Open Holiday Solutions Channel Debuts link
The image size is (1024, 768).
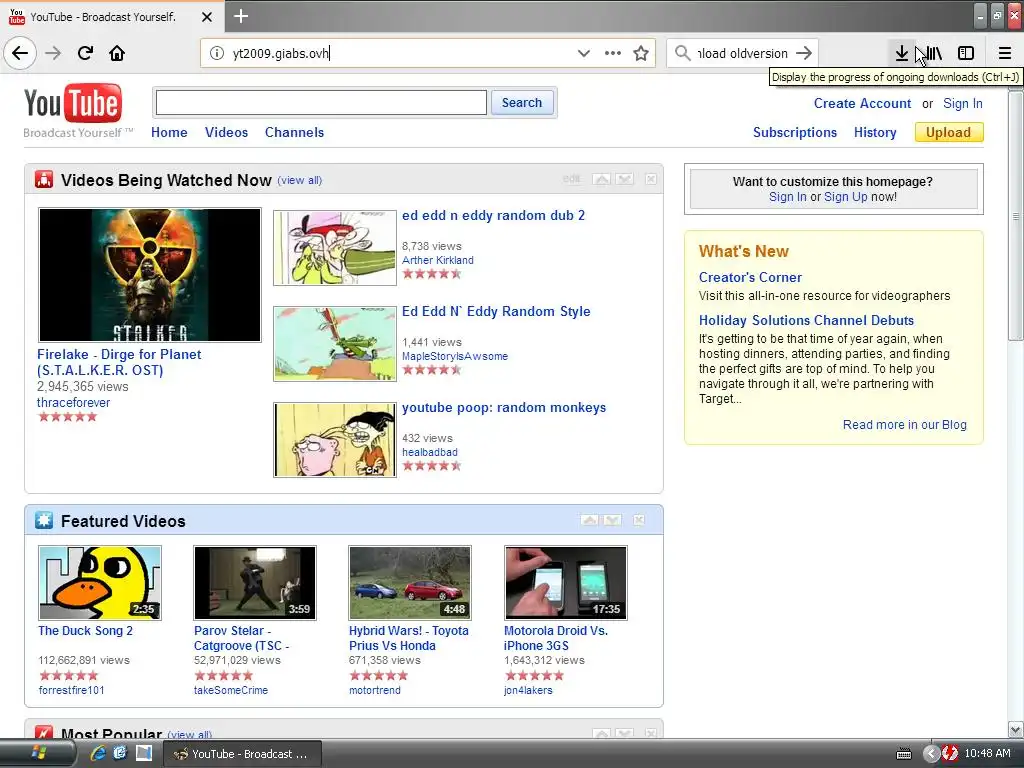click(x=806, y=320)
